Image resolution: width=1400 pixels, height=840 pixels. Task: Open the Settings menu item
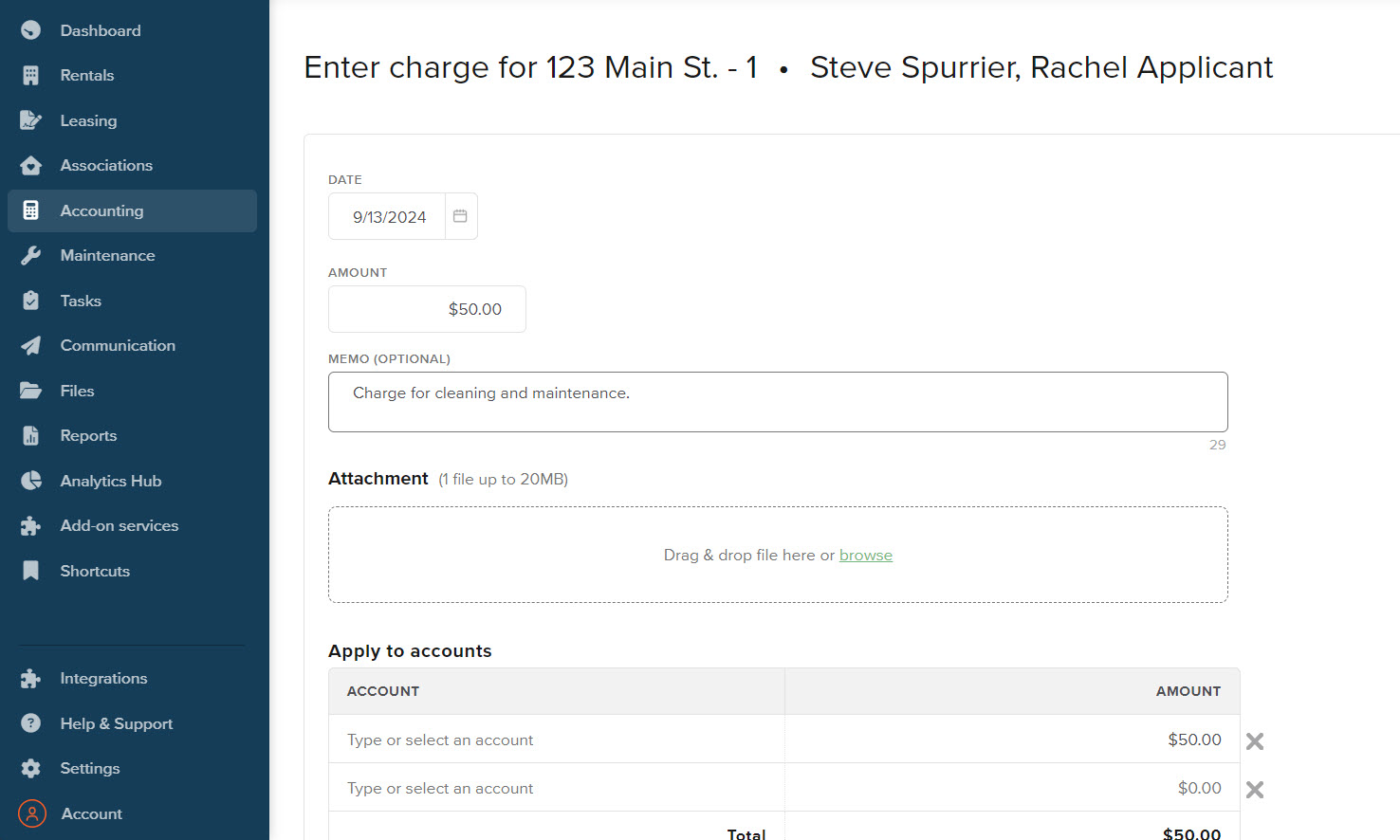[x=89, y=768]
